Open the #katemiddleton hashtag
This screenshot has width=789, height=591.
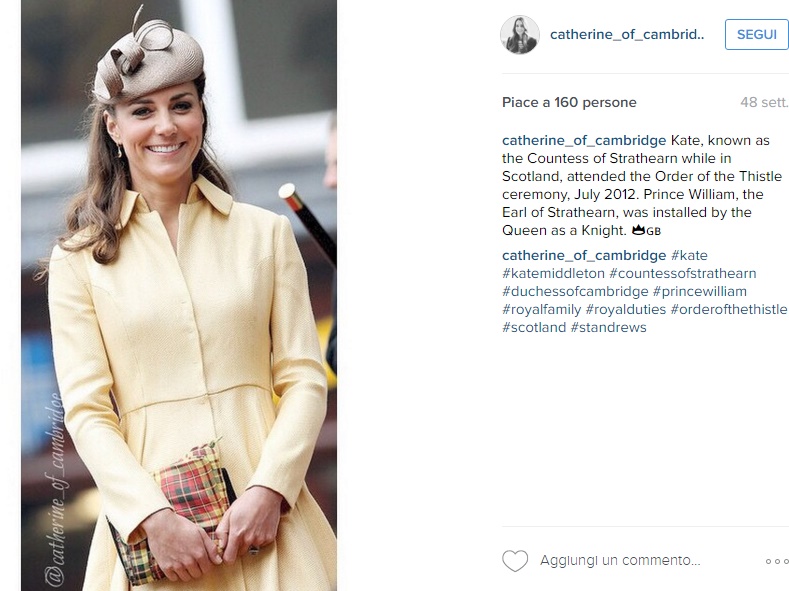(553, 273)
